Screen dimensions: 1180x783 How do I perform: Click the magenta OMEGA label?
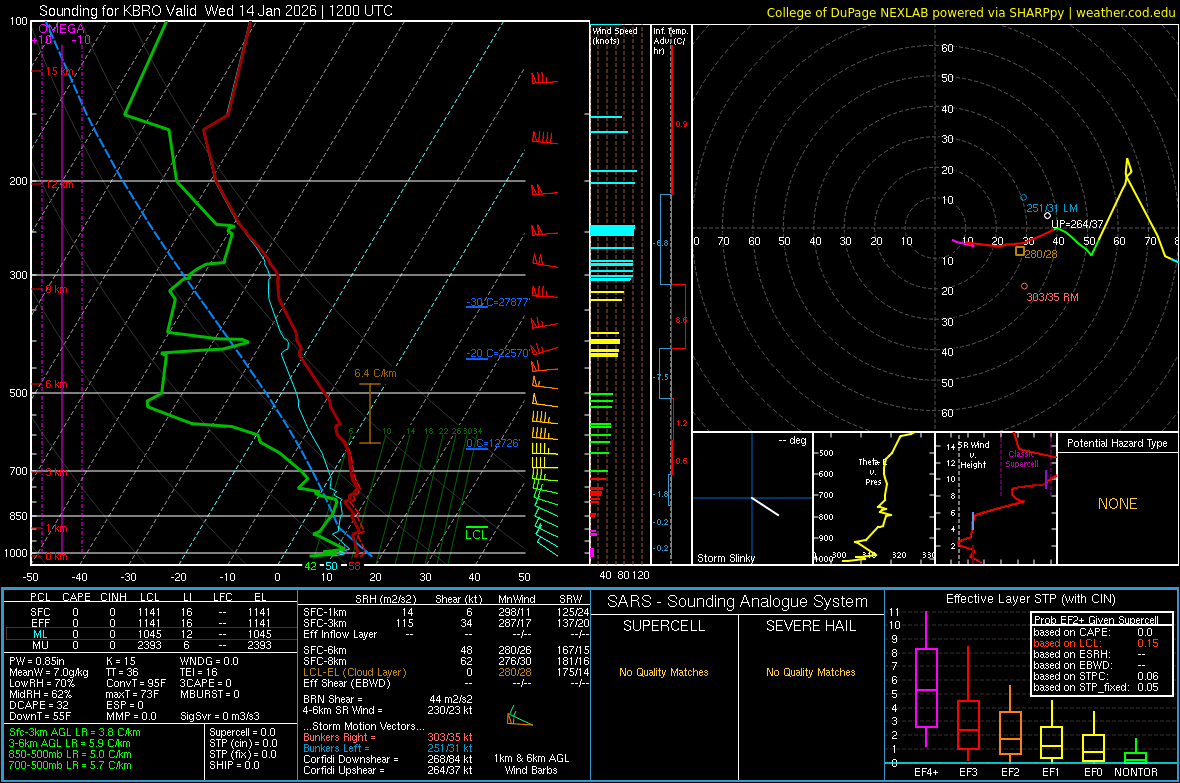[61, 29]
